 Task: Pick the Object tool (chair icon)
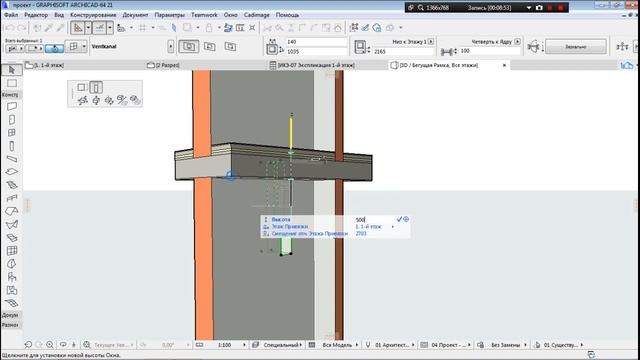pos(11,277)
